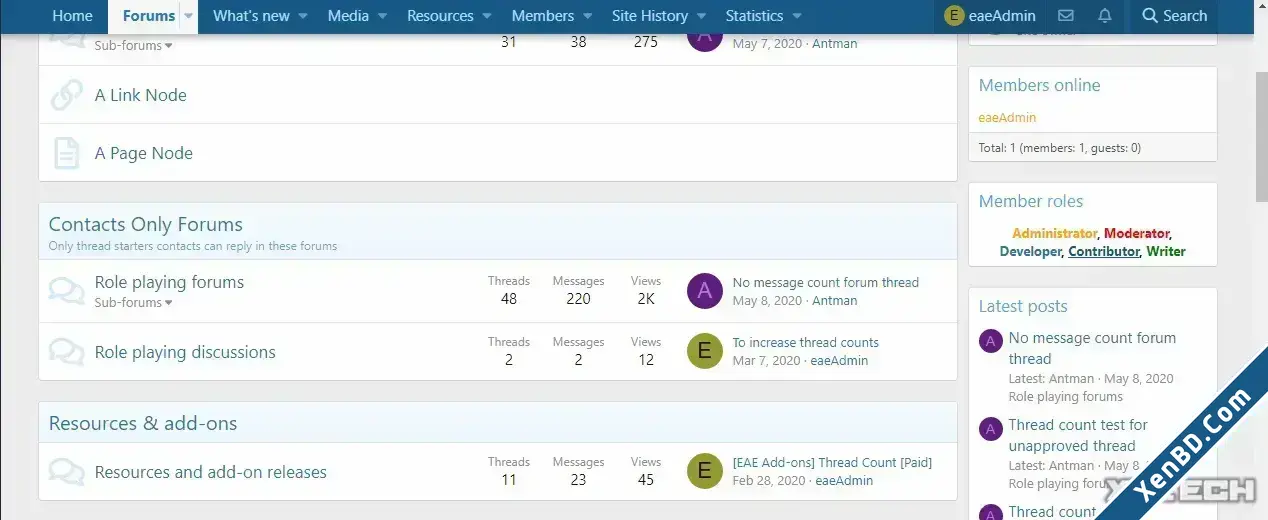
Task: Open the inbox envelope icon
Action: pos(1066,16)
